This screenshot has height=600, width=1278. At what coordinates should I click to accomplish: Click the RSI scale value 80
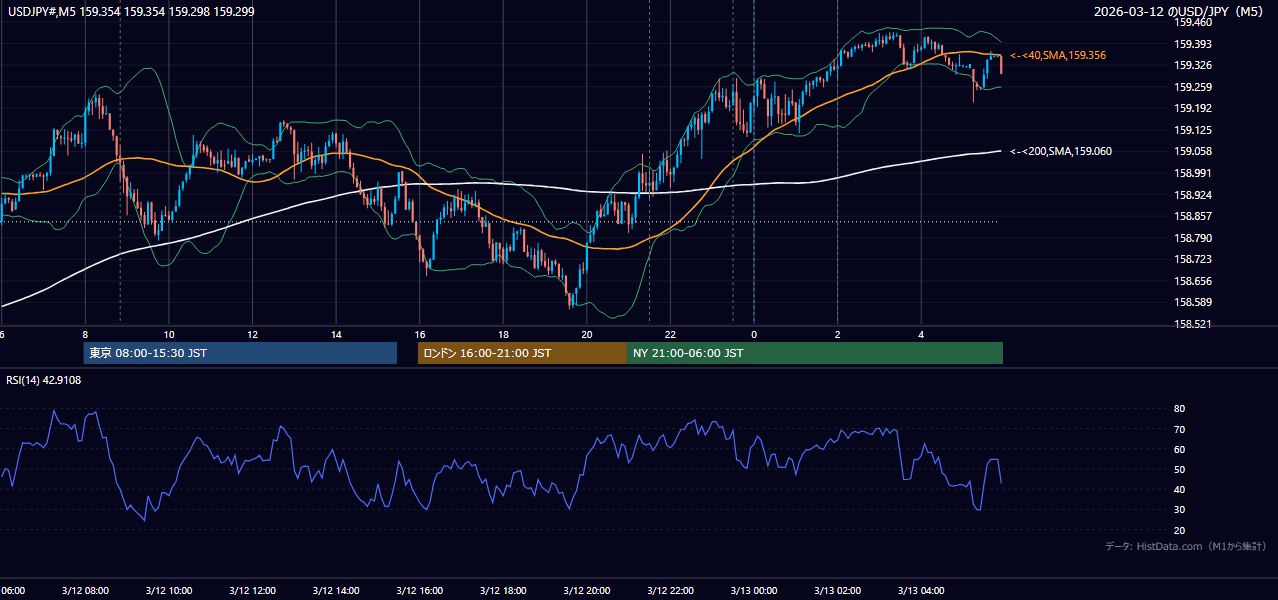(1179, 409)
